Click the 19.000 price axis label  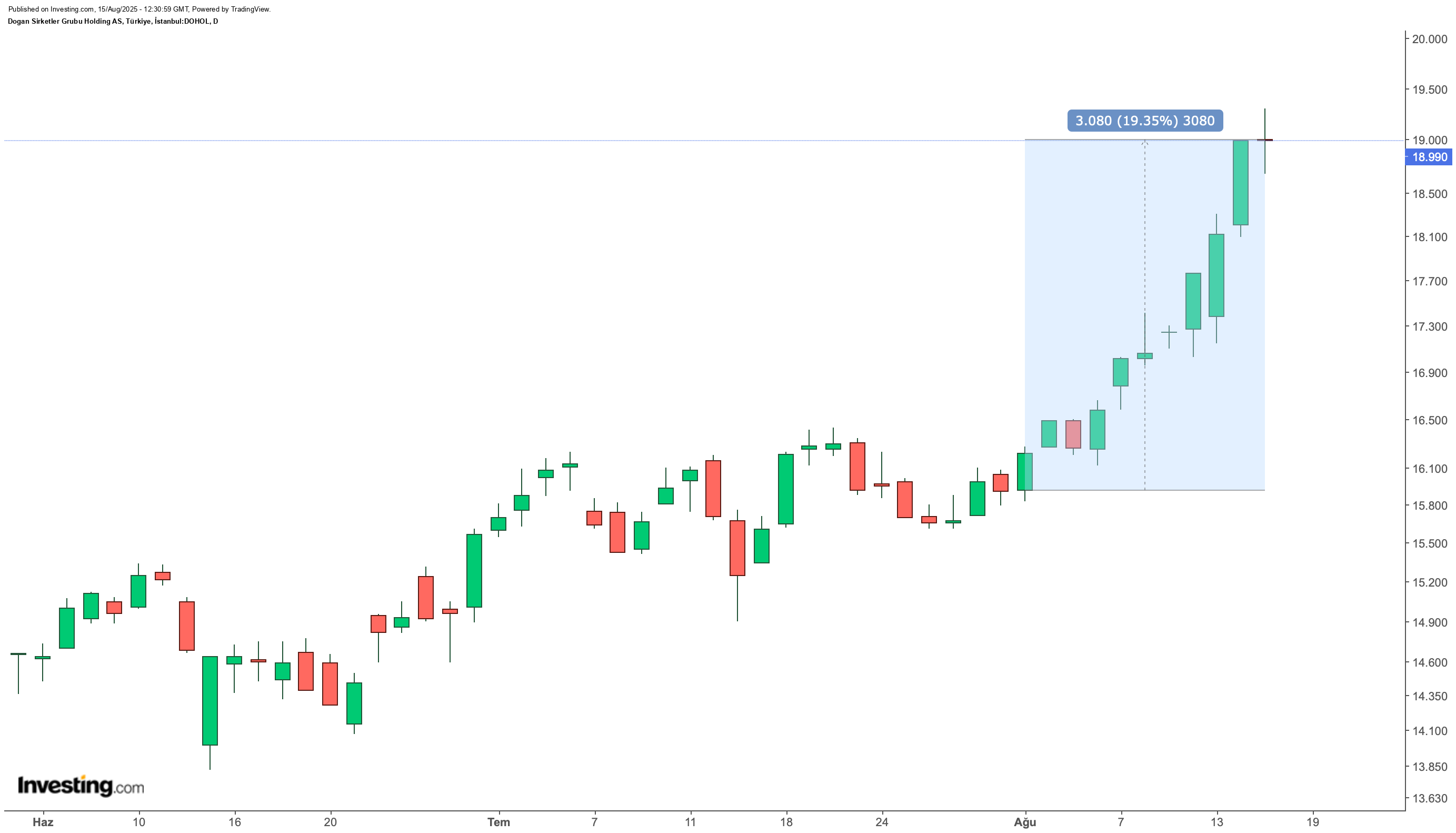point(1429,140)
